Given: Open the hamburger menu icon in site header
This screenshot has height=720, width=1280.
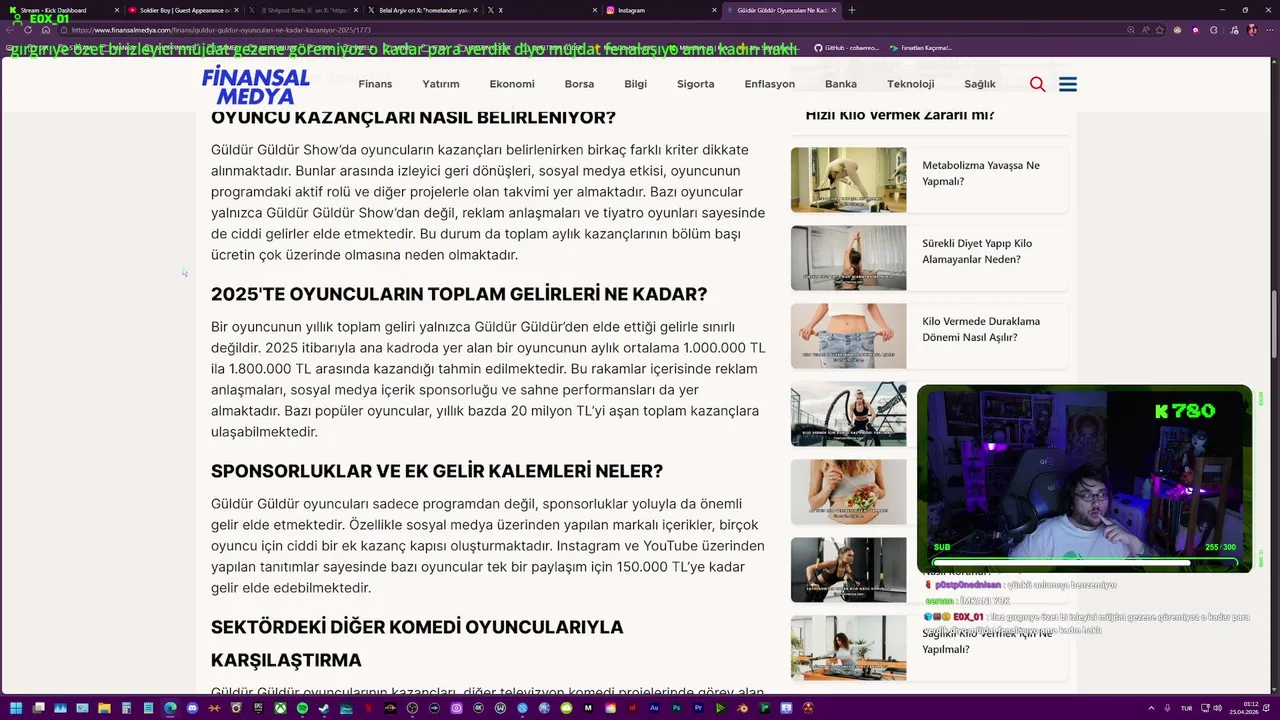Looking at the screenshot, I should [x=1068, y=84].
